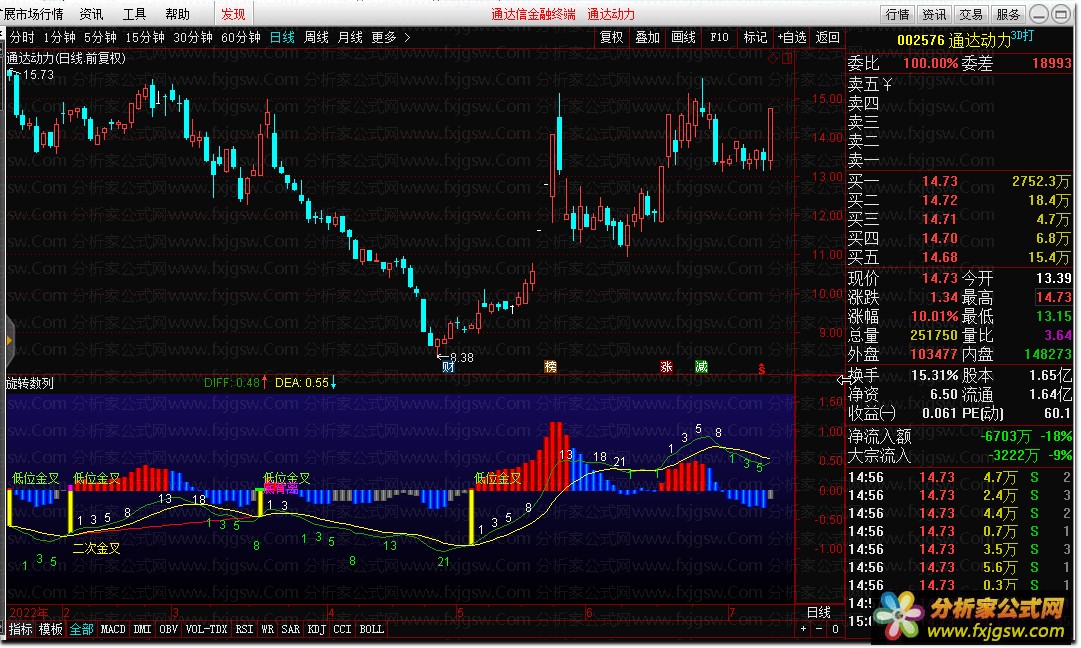
Task: Click the 张 event marker icon
Action: [666, 367]
